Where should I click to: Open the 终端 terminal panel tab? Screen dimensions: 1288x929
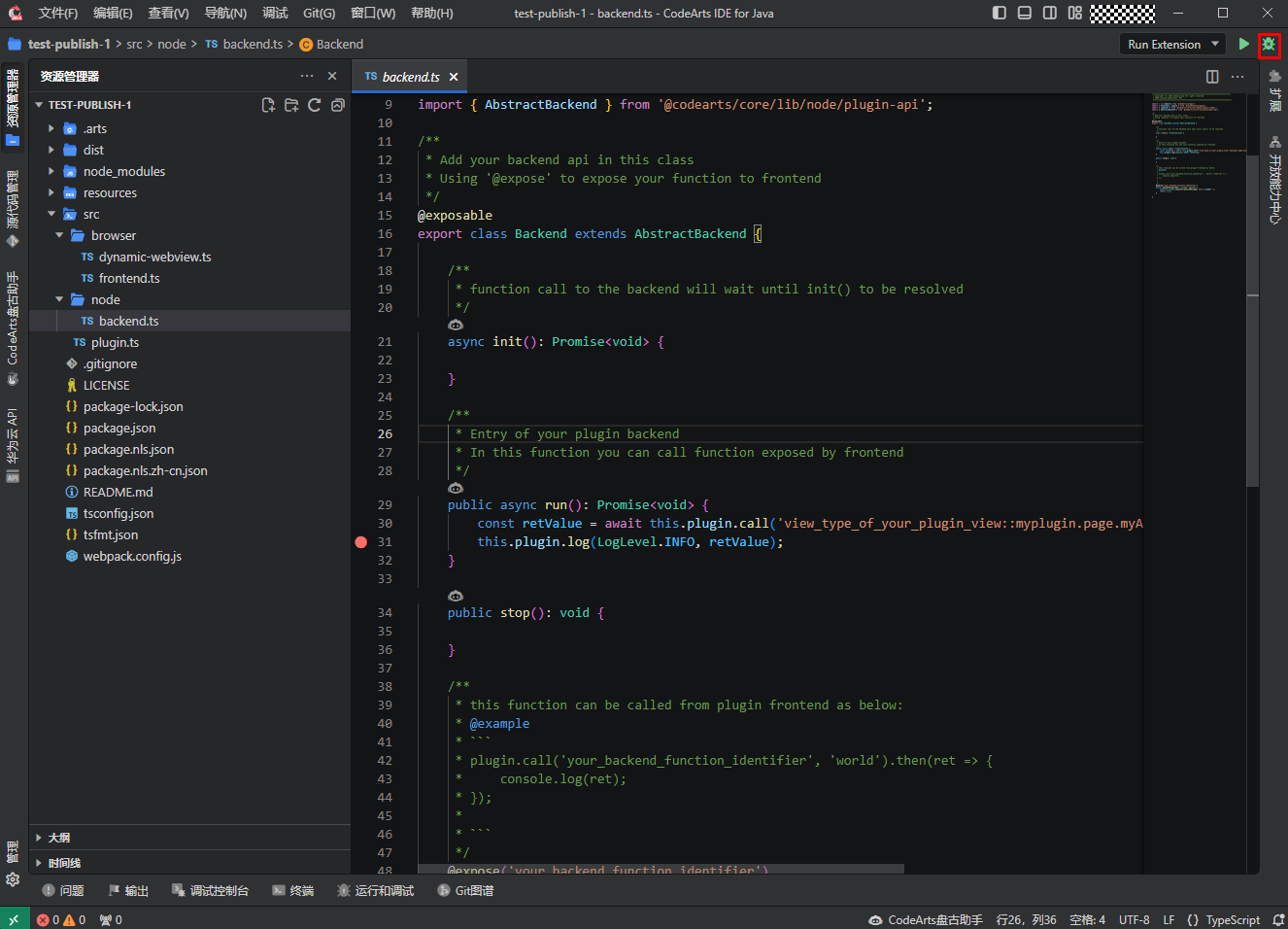click(293, 890)
